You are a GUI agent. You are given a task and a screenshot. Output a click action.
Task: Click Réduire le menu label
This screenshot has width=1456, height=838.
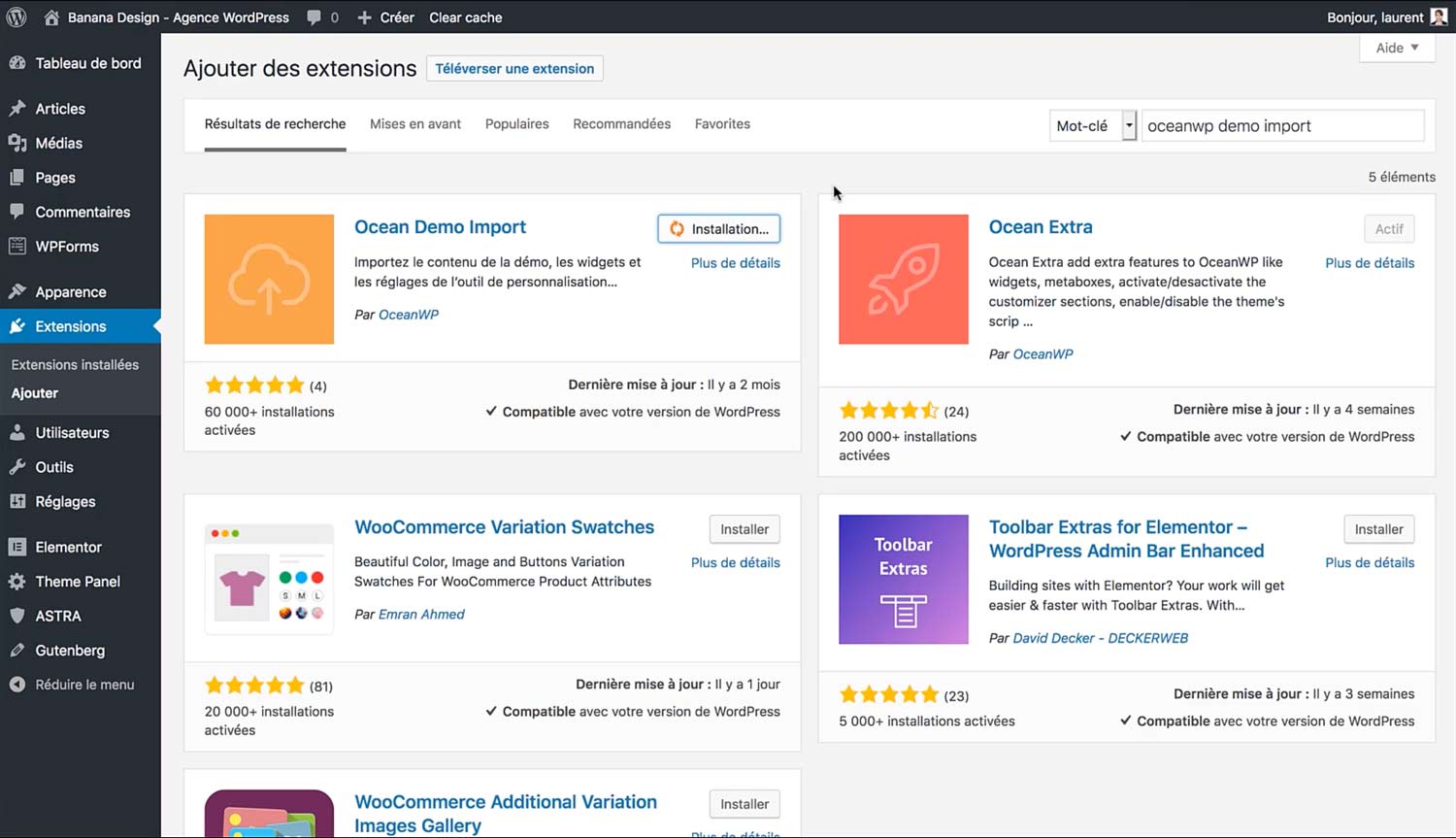click(x=85, y=685)
